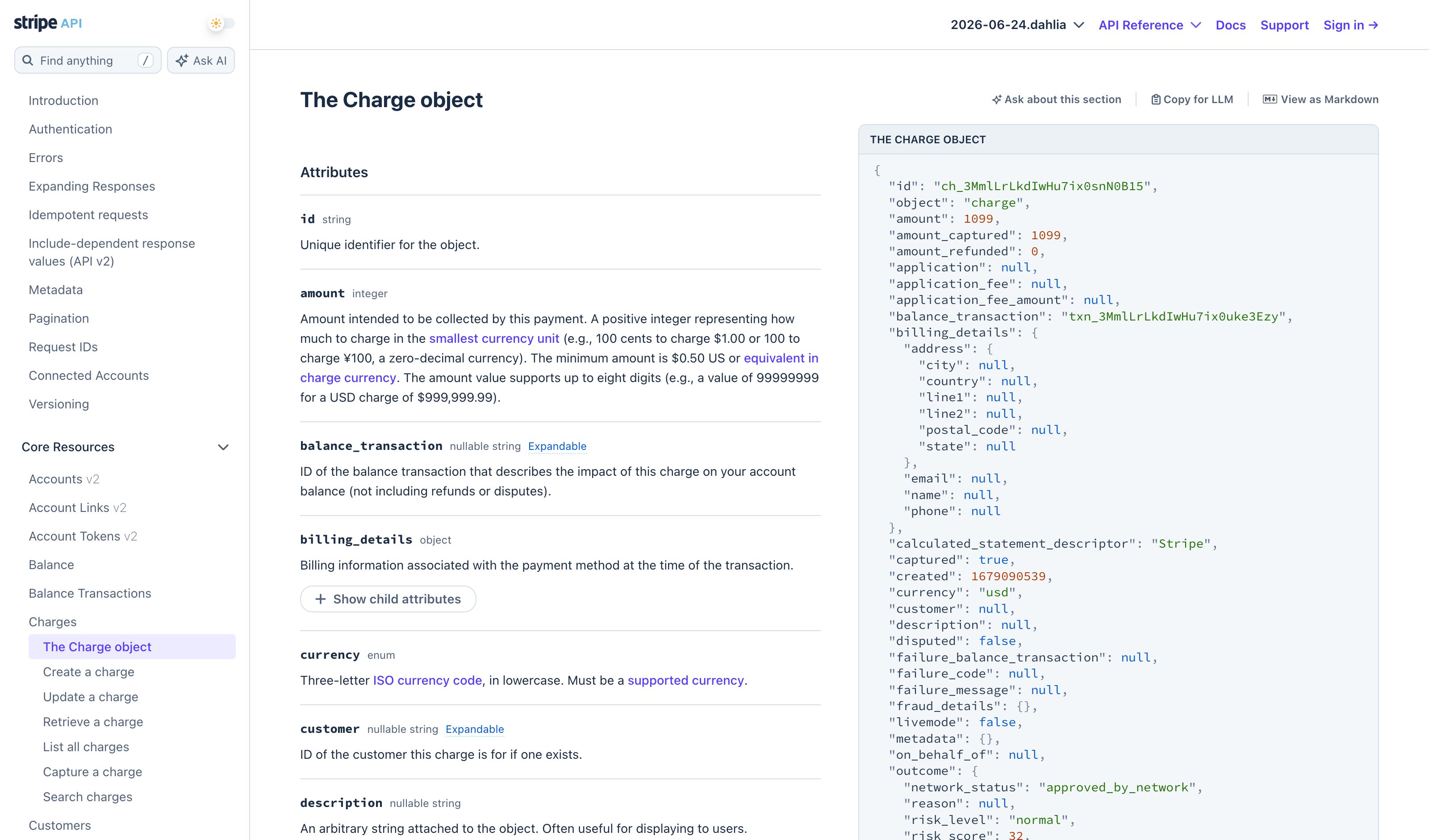Click Expandable next to balance_transaction

[557, 446]
